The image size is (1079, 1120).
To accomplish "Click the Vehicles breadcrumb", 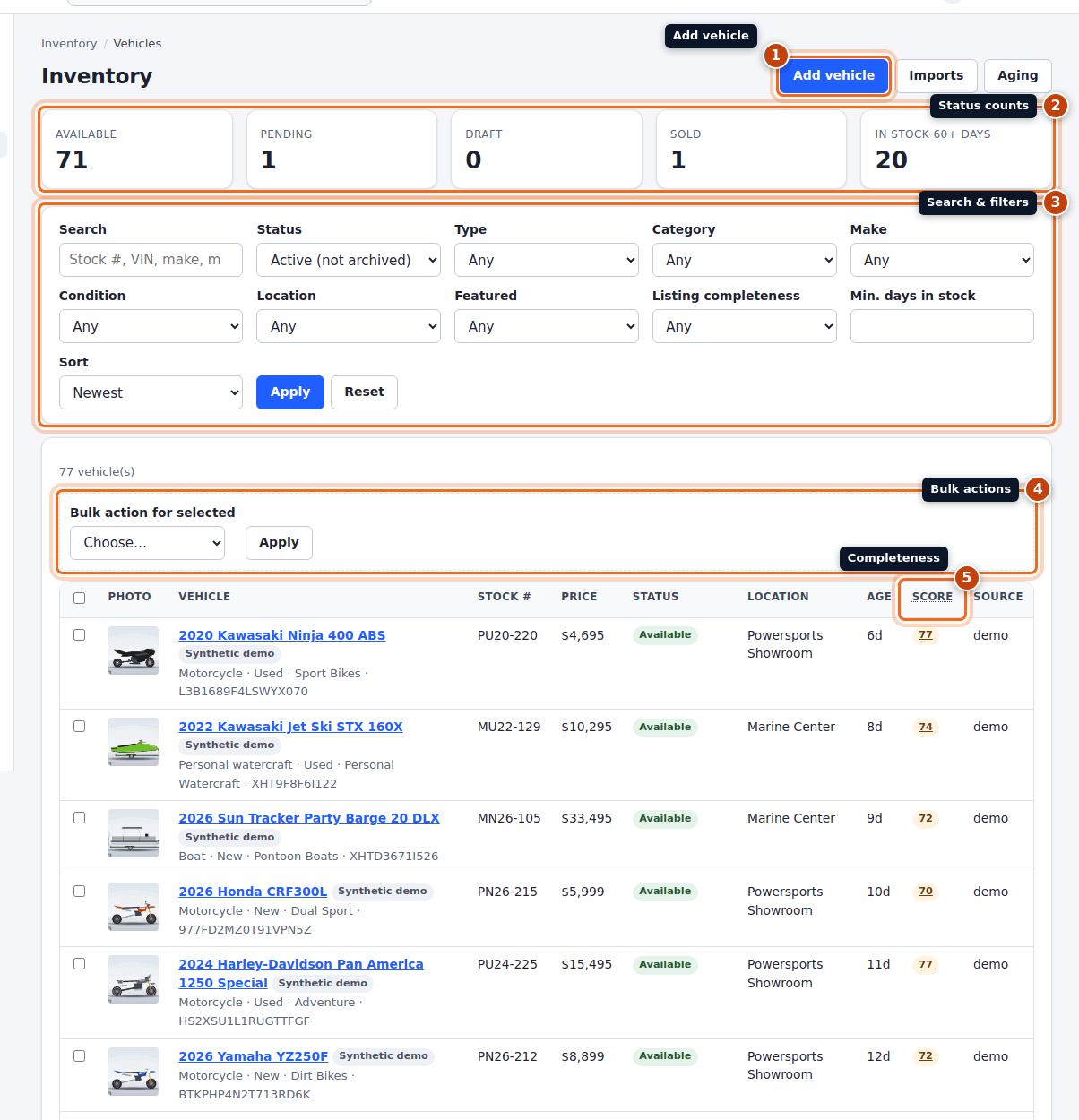I will click(x=137, y=43).
